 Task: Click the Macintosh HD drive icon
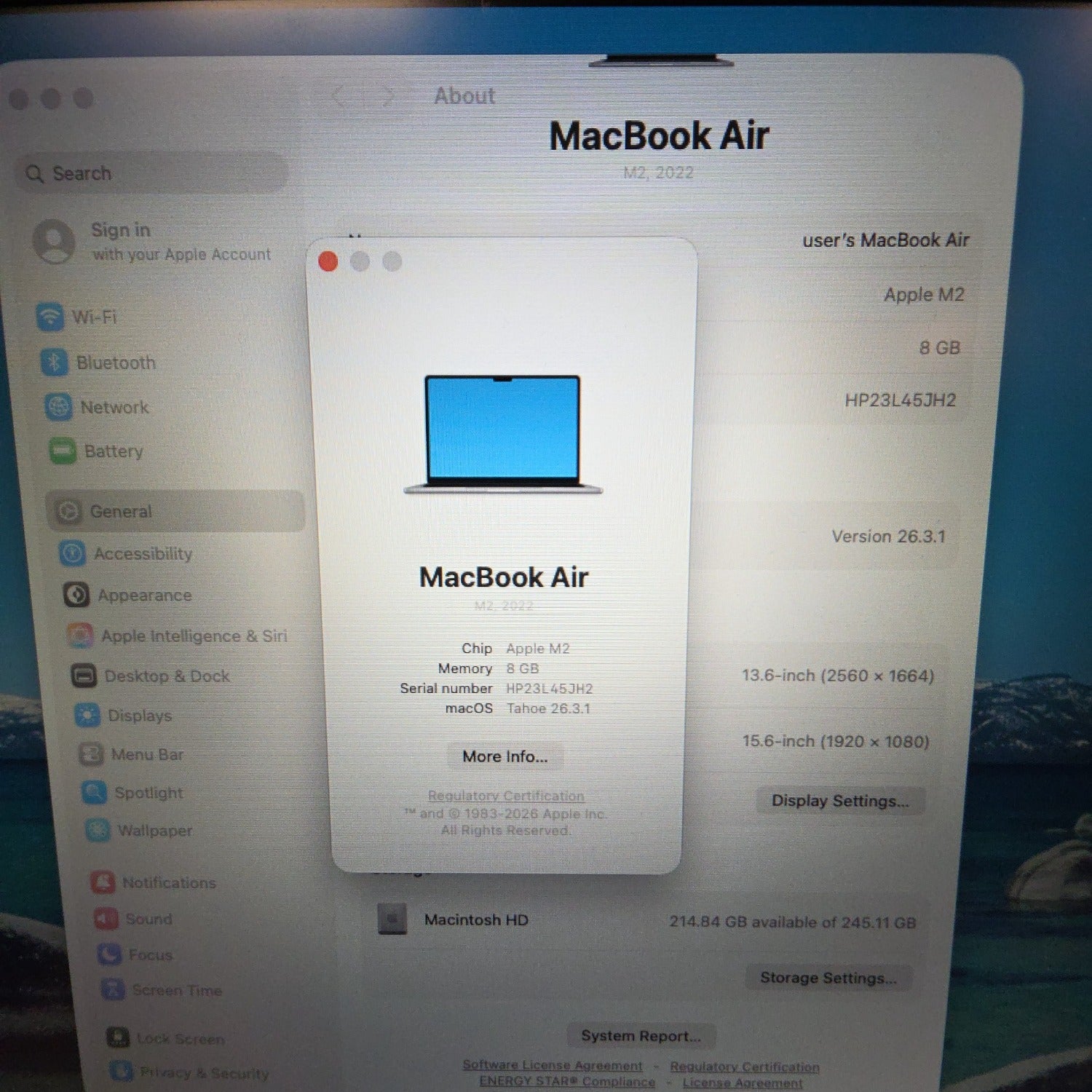392,919
